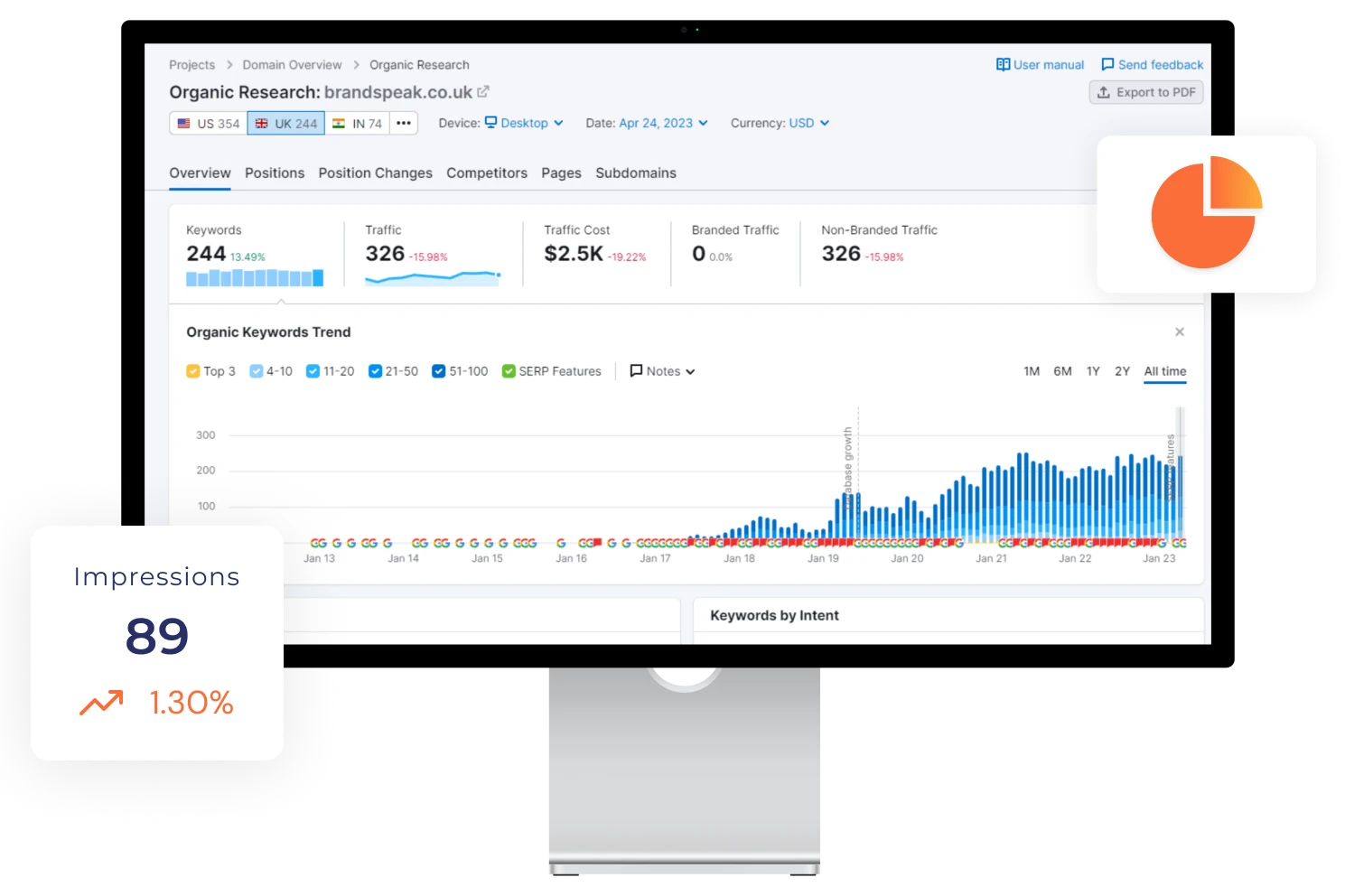
Task: Select the IN 74 India database
Action: [x=358, y=124]
